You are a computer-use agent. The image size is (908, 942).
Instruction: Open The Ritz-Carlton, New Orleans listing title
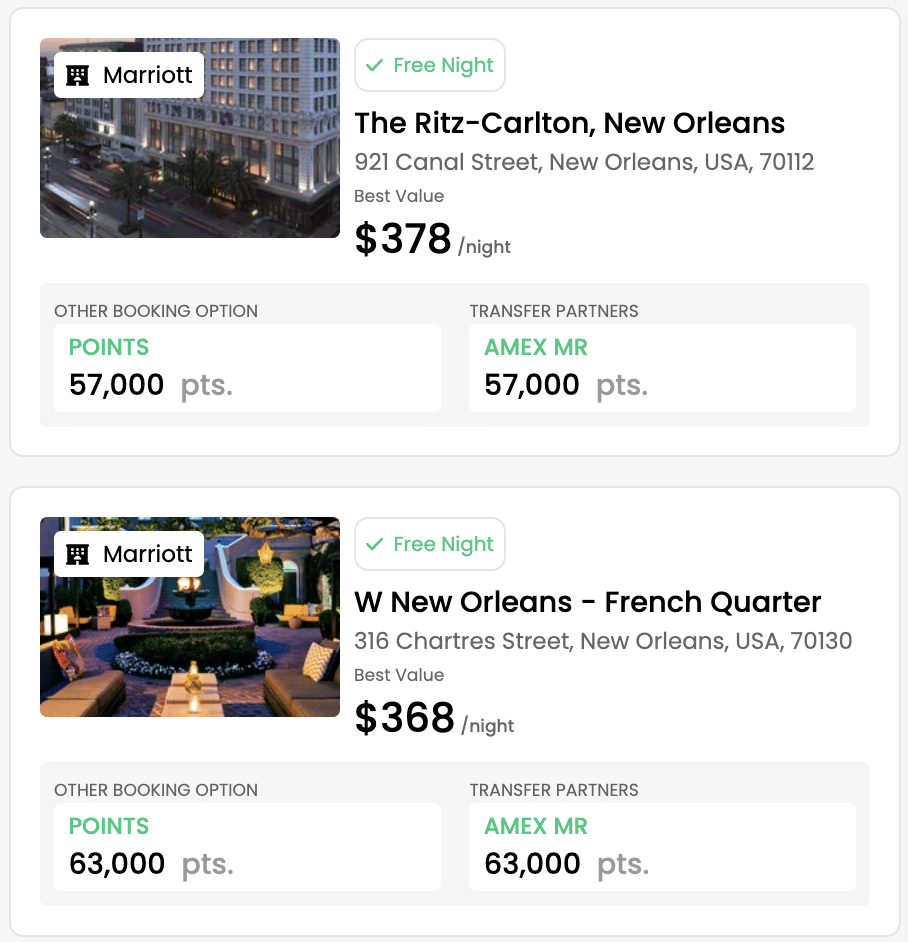[570, 123]
